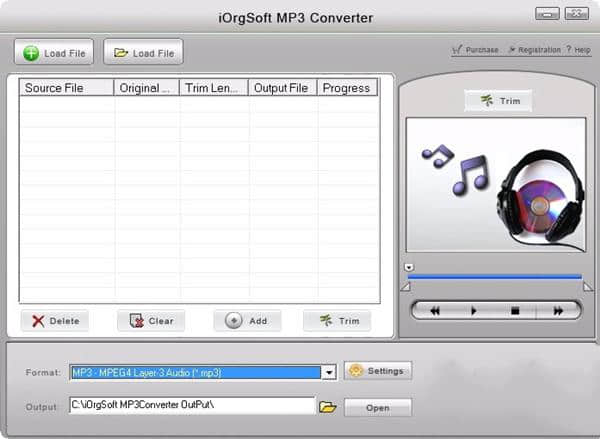The image size is (600, 439).
Task: Open Trim above the preview panel
Action: click(498, 100)
